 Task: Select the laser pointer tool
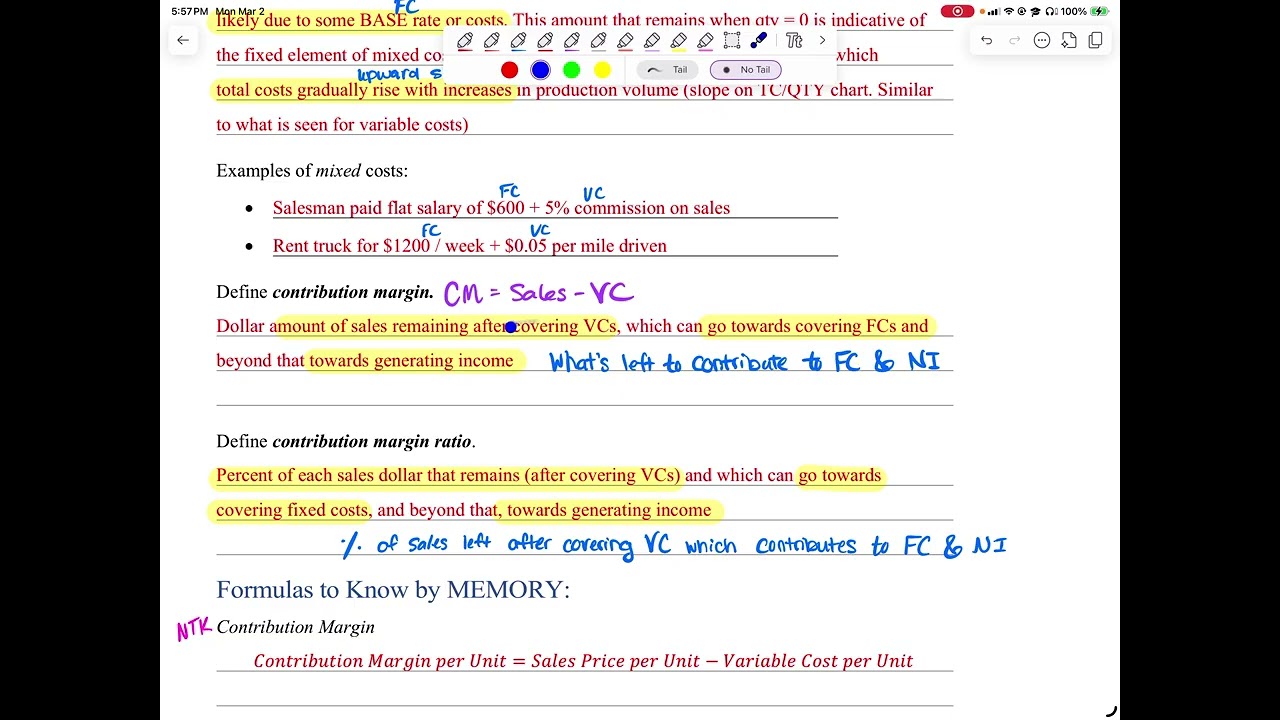758,41
